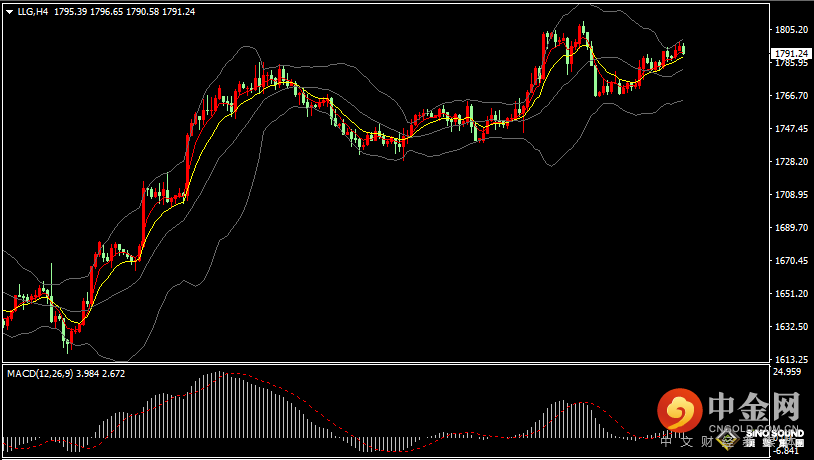Click the 1689.70 price axis label
The width and height of the screenshot is (814, 460).
pyautogui.click(x=790, y=228)
